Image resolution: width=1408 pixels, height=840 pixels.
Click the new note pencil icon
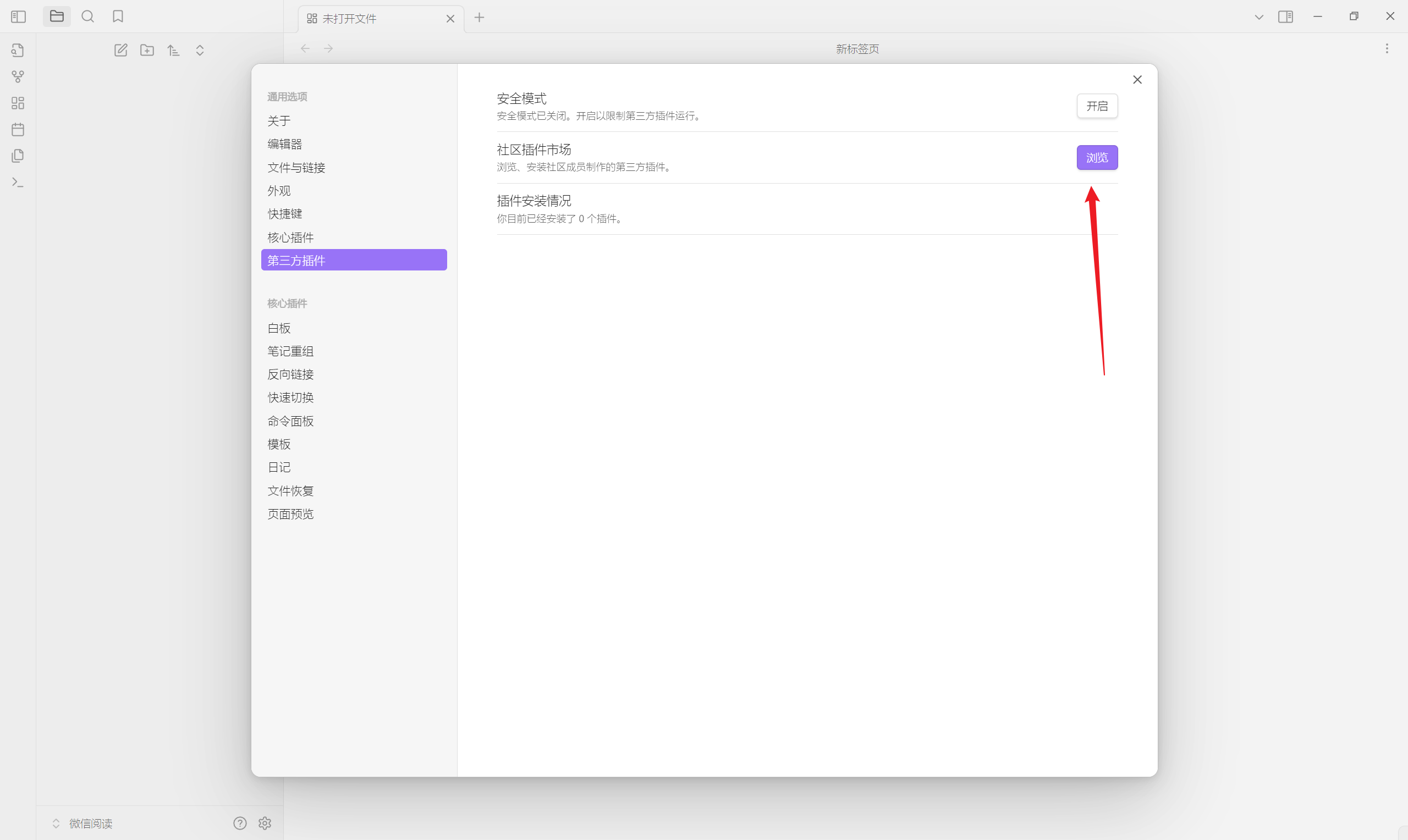pos(120,51)
